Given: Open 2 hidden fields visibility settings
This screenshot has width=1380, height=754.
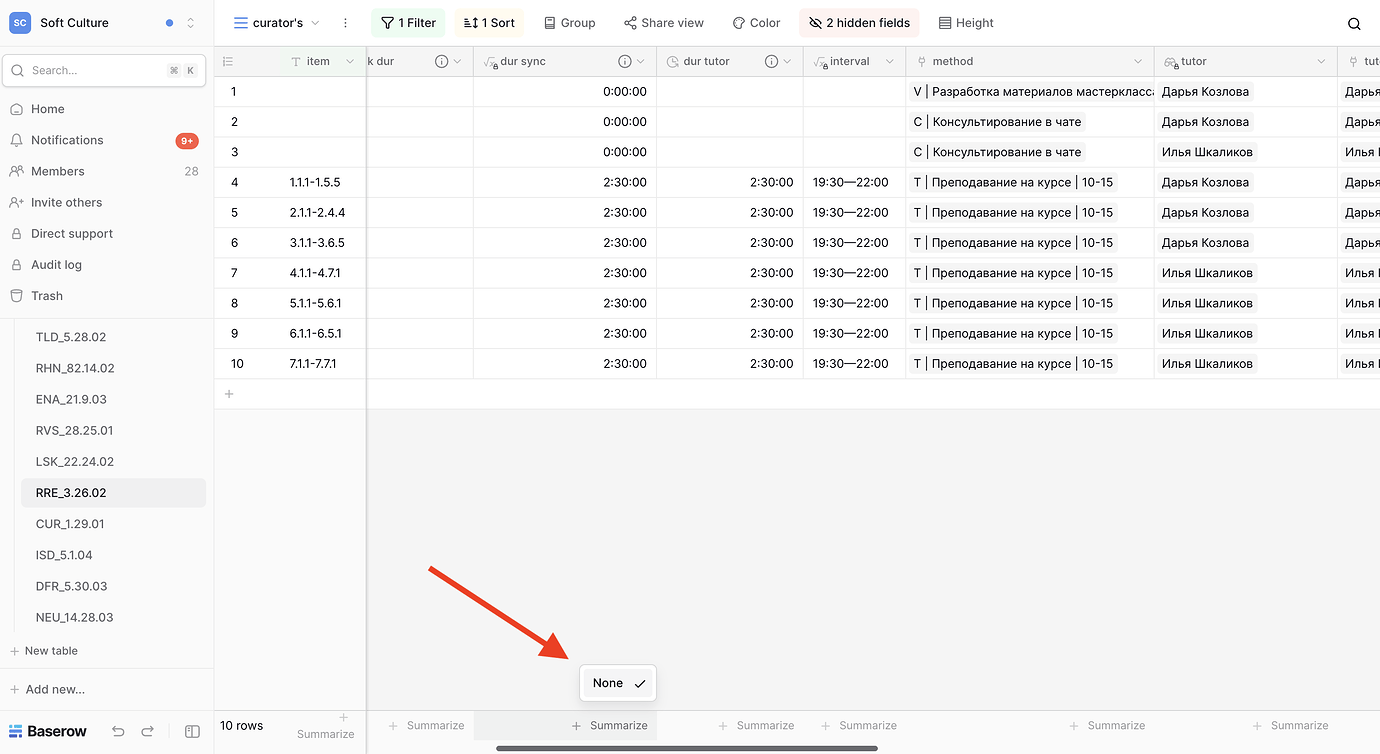Looking at the screenshot, I should coord(859,23).
